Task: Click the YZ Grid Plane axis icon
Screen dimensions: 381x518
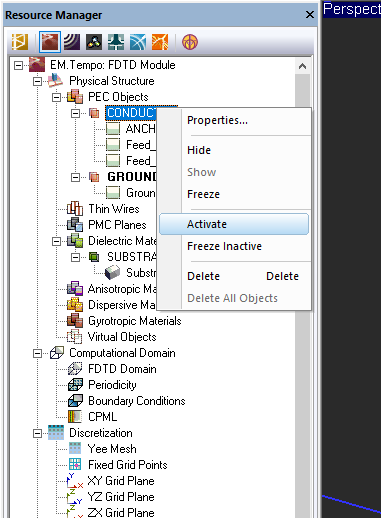Action: pyautogui.click(x=75, y=497)
